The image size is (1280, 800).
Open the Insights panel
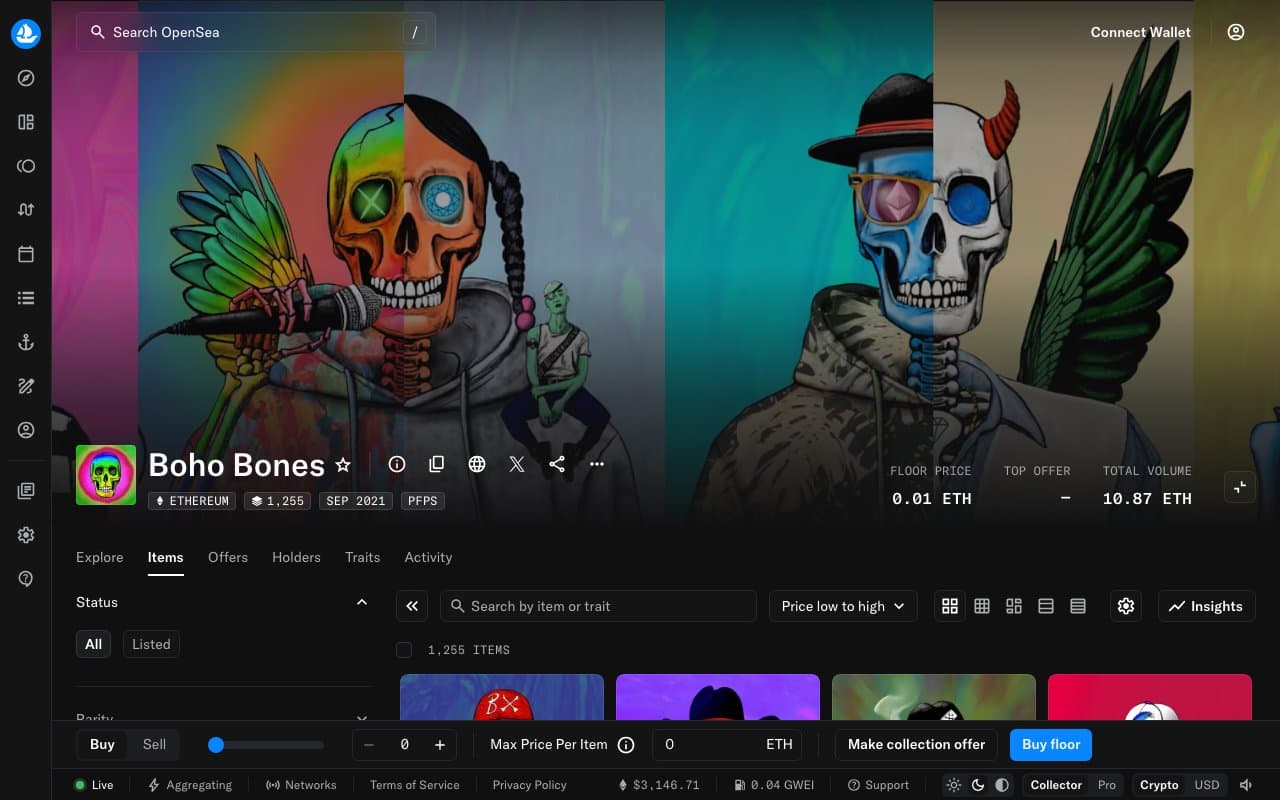[x=1205, y=606]
